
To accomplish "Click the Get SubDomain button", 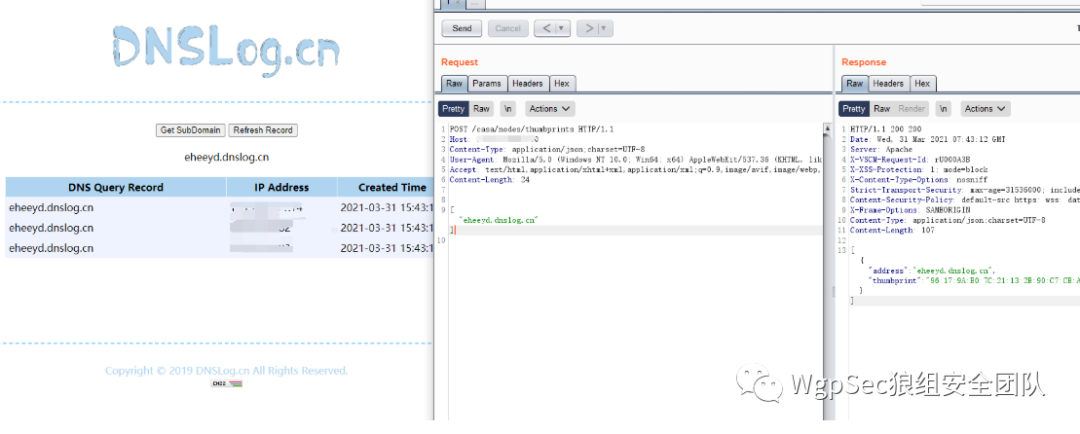I will (x=191, y=130).
